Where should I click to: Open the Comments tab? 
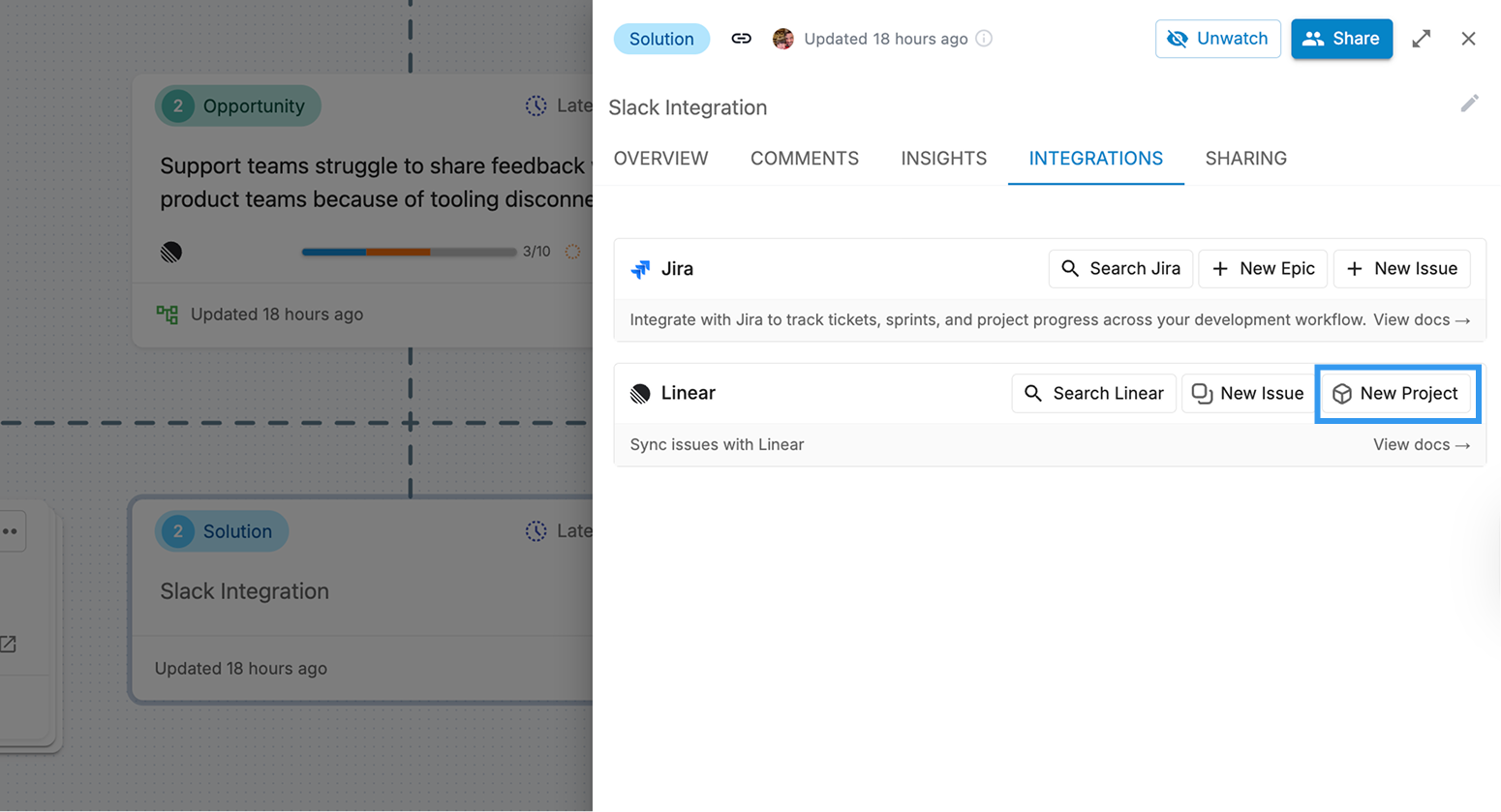pos(804,159)
